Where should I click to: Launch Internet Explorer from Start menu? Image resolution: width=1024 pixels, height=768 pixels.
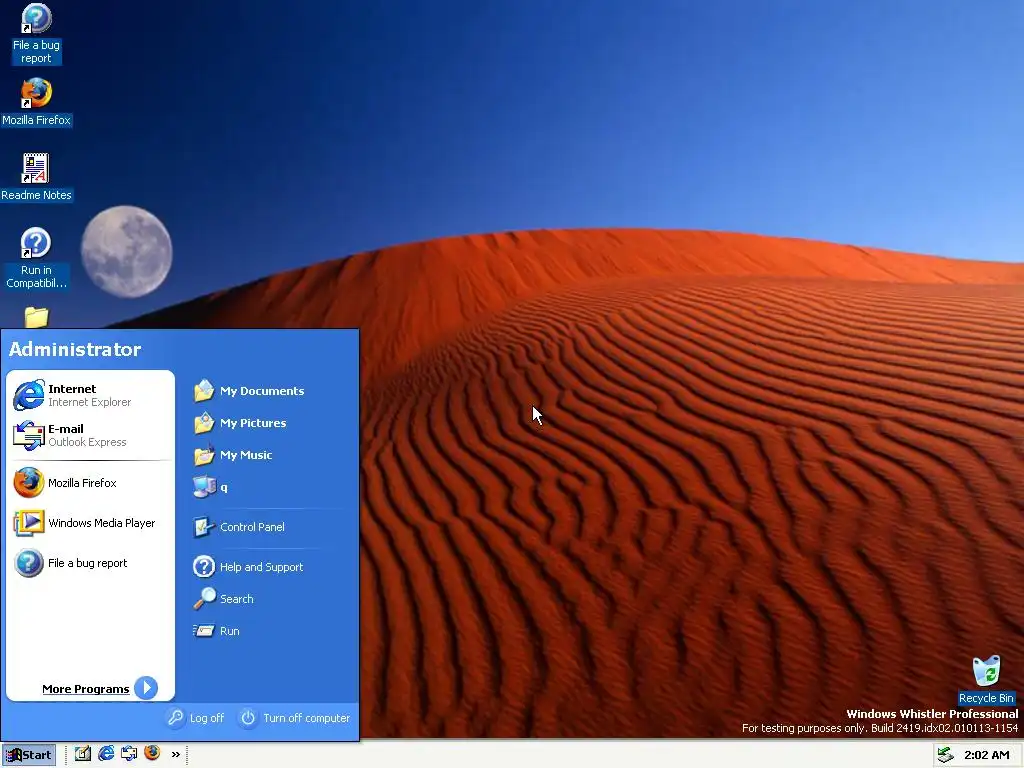pos(90,395)
